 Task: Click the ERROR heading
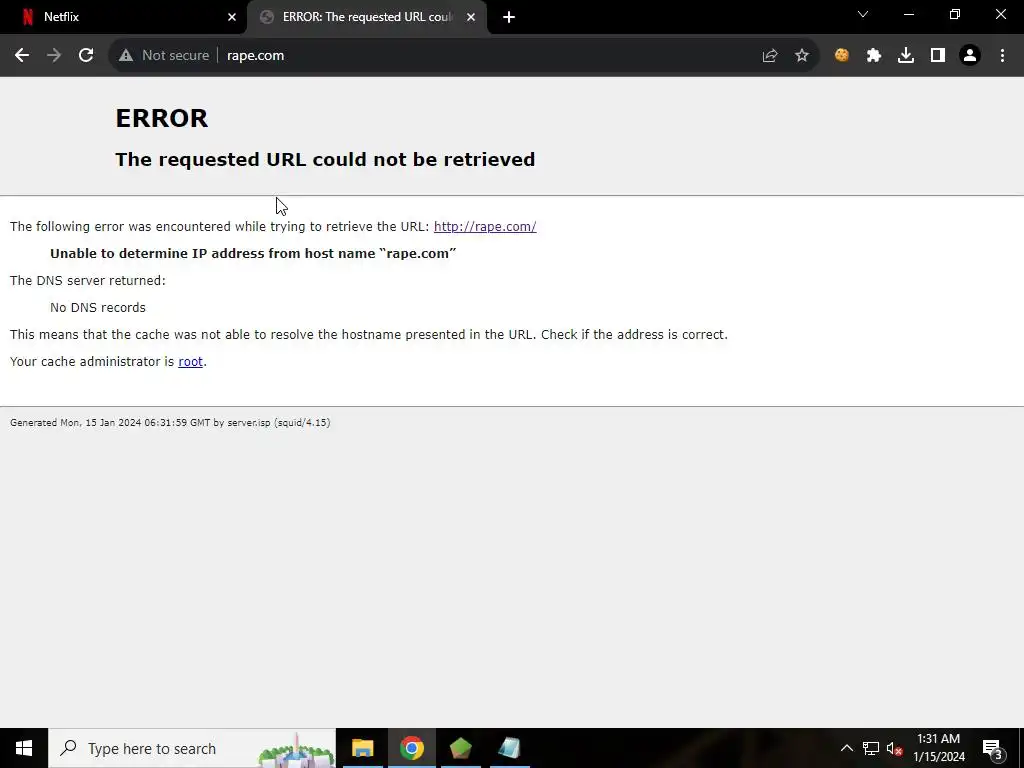(x=161, y=118)
